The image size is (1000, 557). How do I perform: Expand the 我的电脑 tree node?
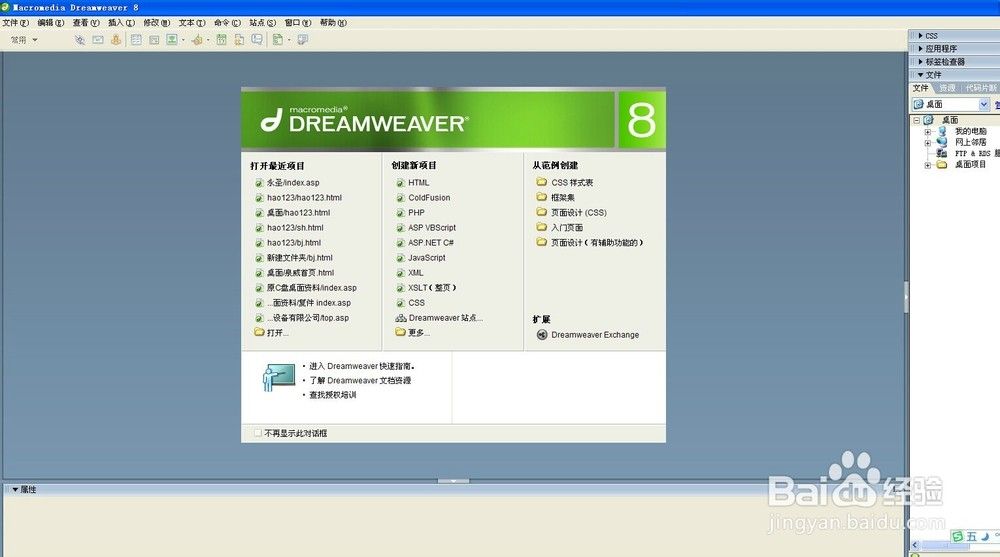tap(928, 131)
